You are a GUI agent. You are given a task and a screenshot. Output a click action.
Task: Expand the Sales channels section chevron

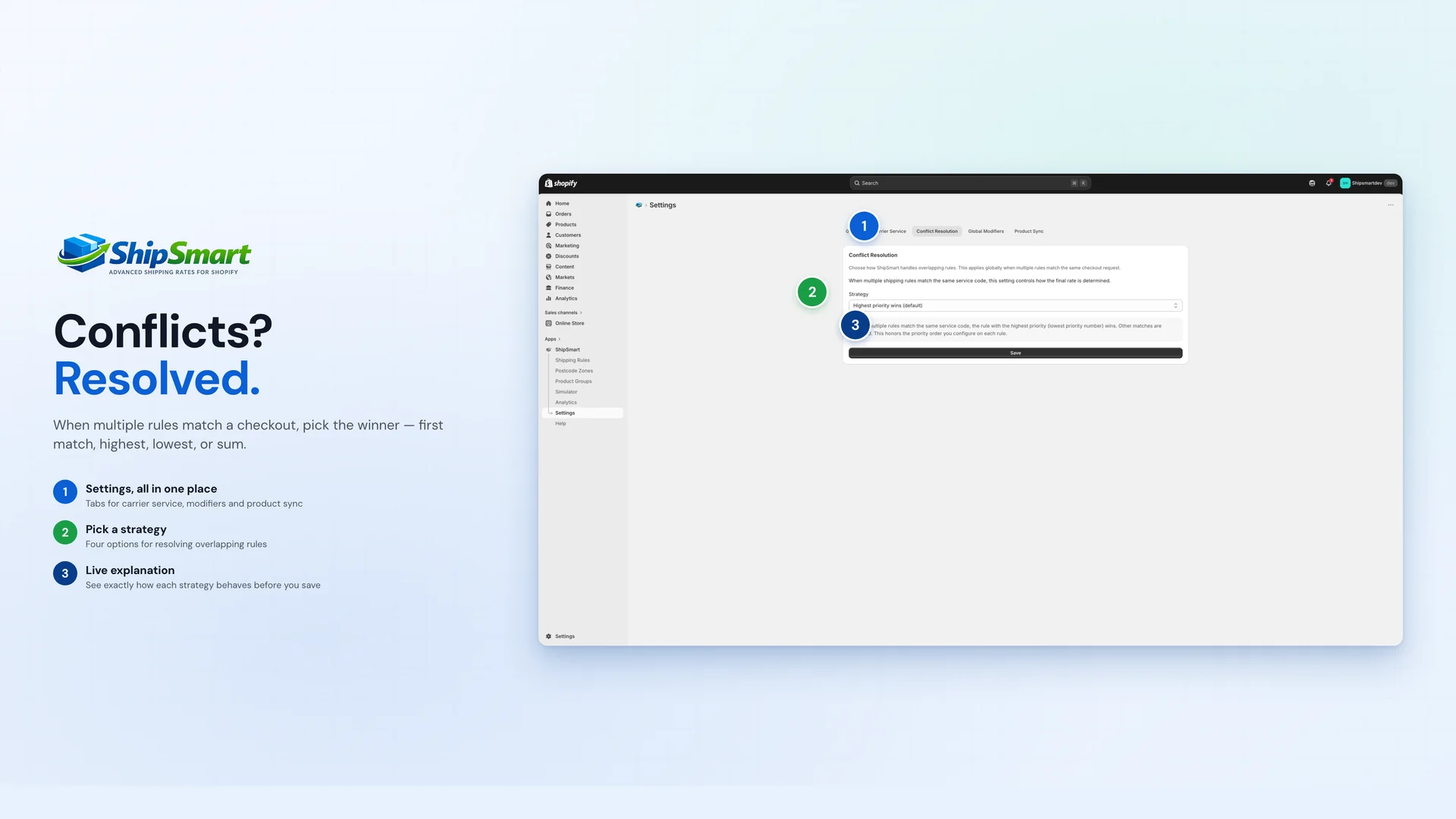581,313
